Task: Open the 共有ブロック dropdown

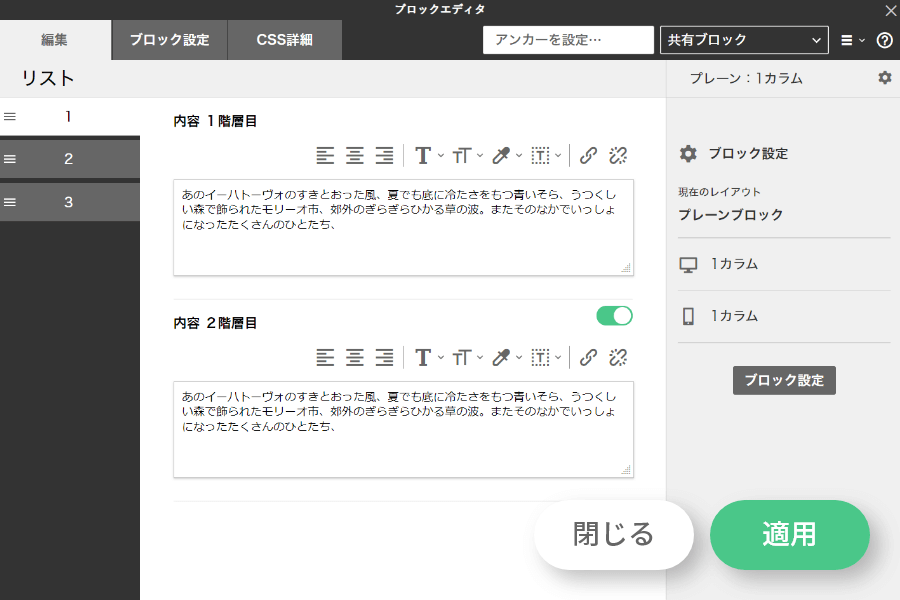Action: coord(744,40)
